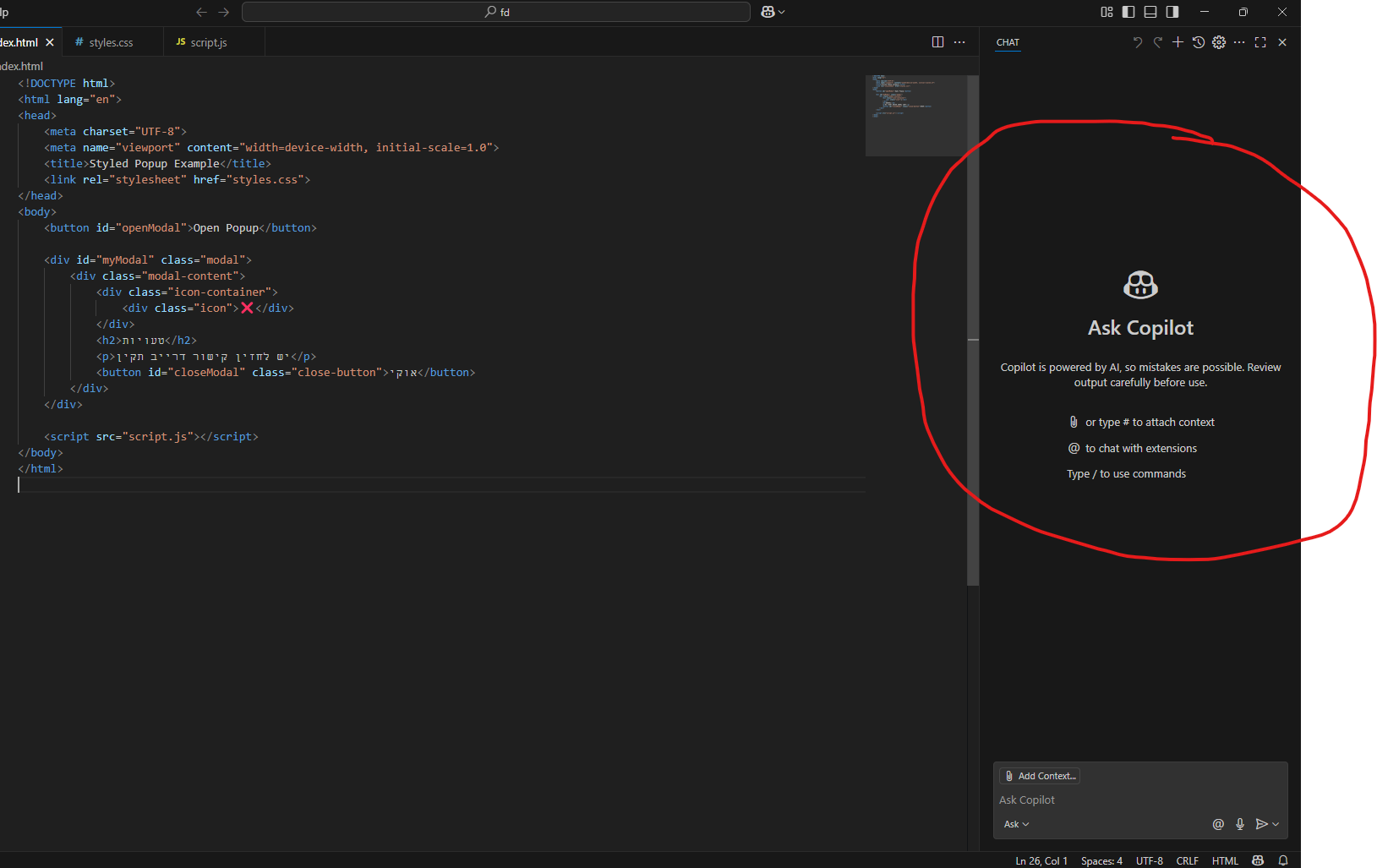
Task: Open the notifications bell
Action: click(x=1283, y=860)
